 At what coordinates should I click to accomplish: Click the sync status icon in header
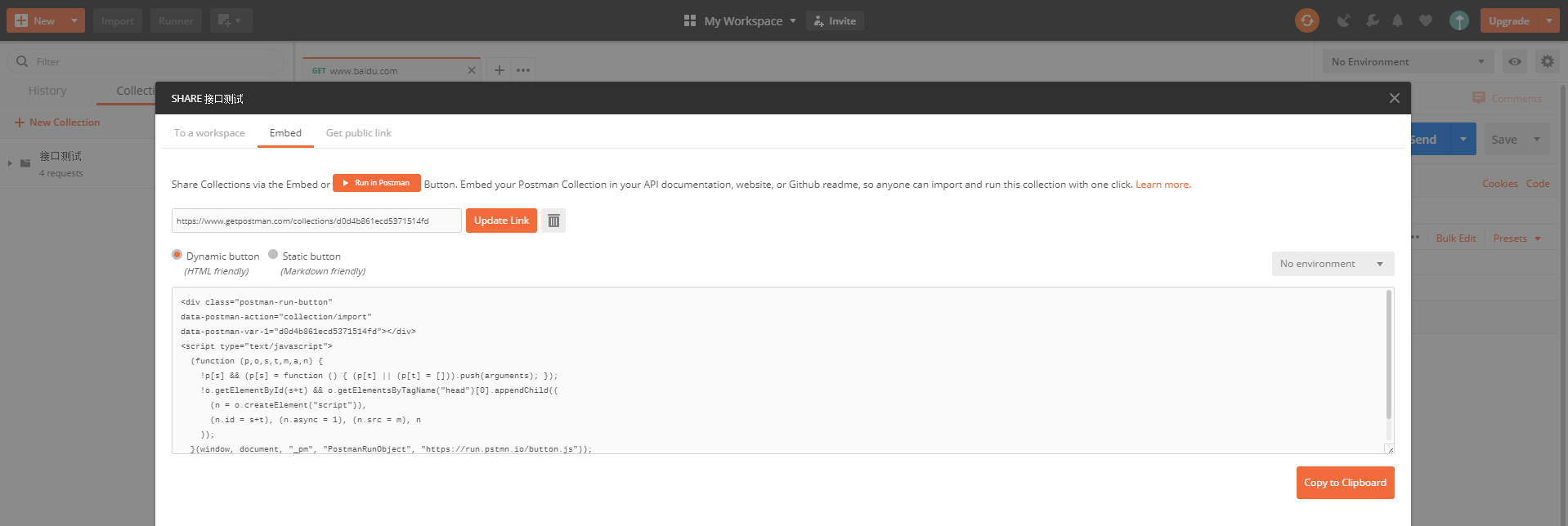[x=1307, y=20]
